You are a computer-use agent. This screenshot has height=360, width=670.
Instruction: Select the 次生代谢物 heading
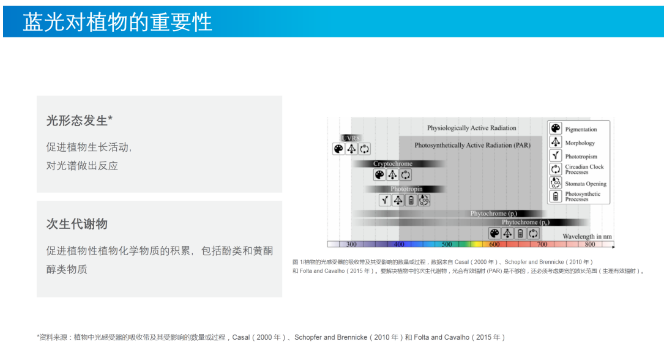[x=77, y=224]
